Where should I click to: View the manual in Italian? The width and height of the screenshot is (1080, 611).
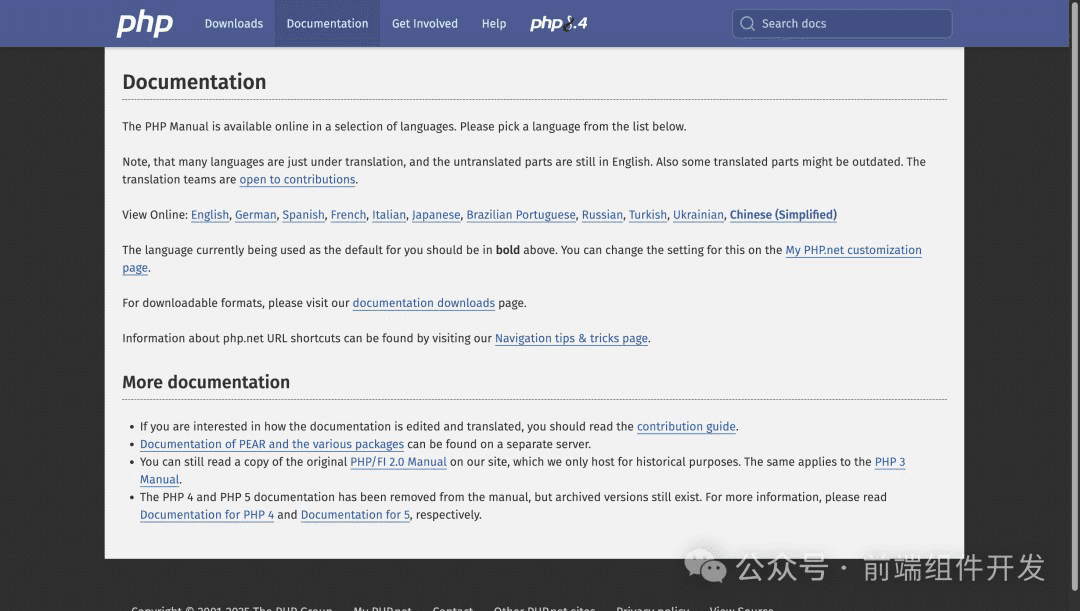coord(389,215)
